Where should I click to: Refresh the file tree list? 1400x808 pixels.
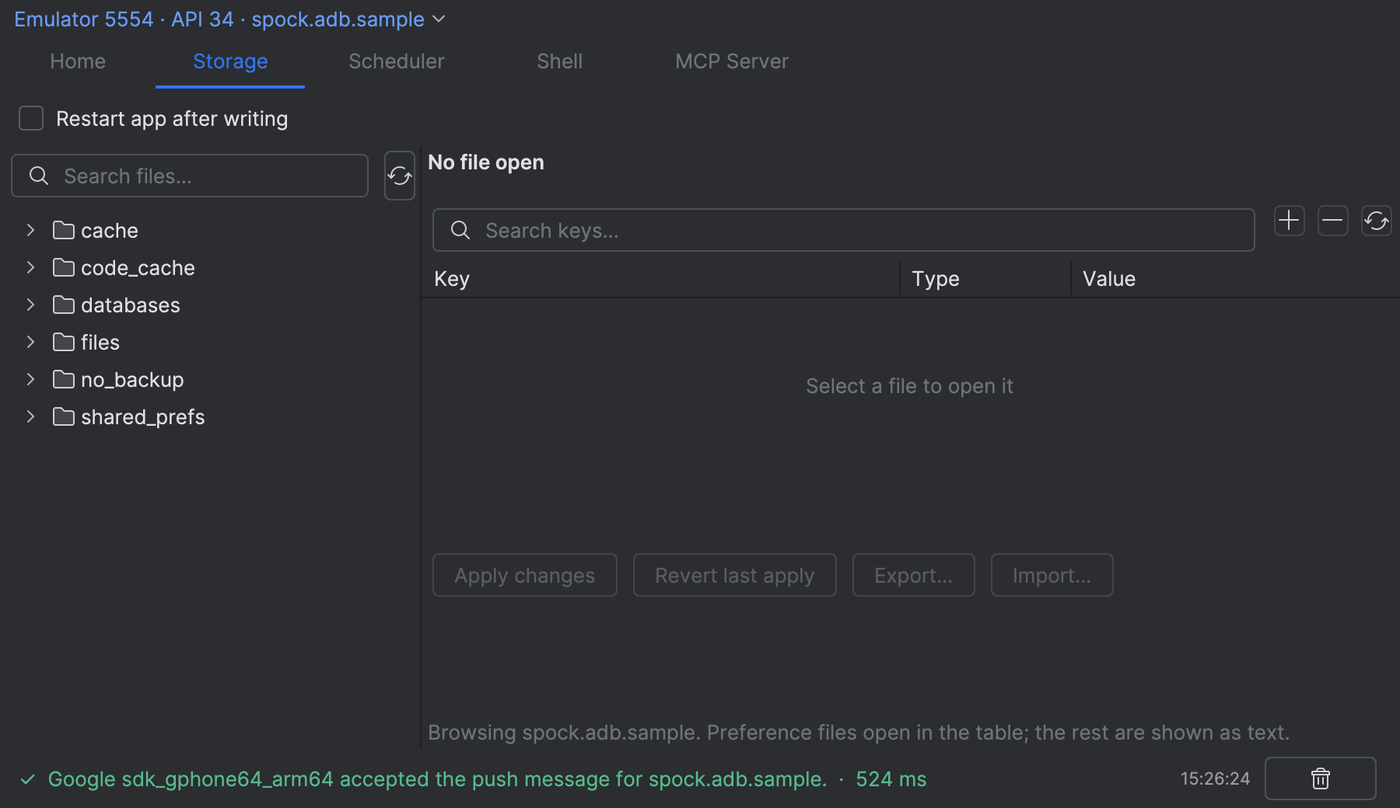400,176
